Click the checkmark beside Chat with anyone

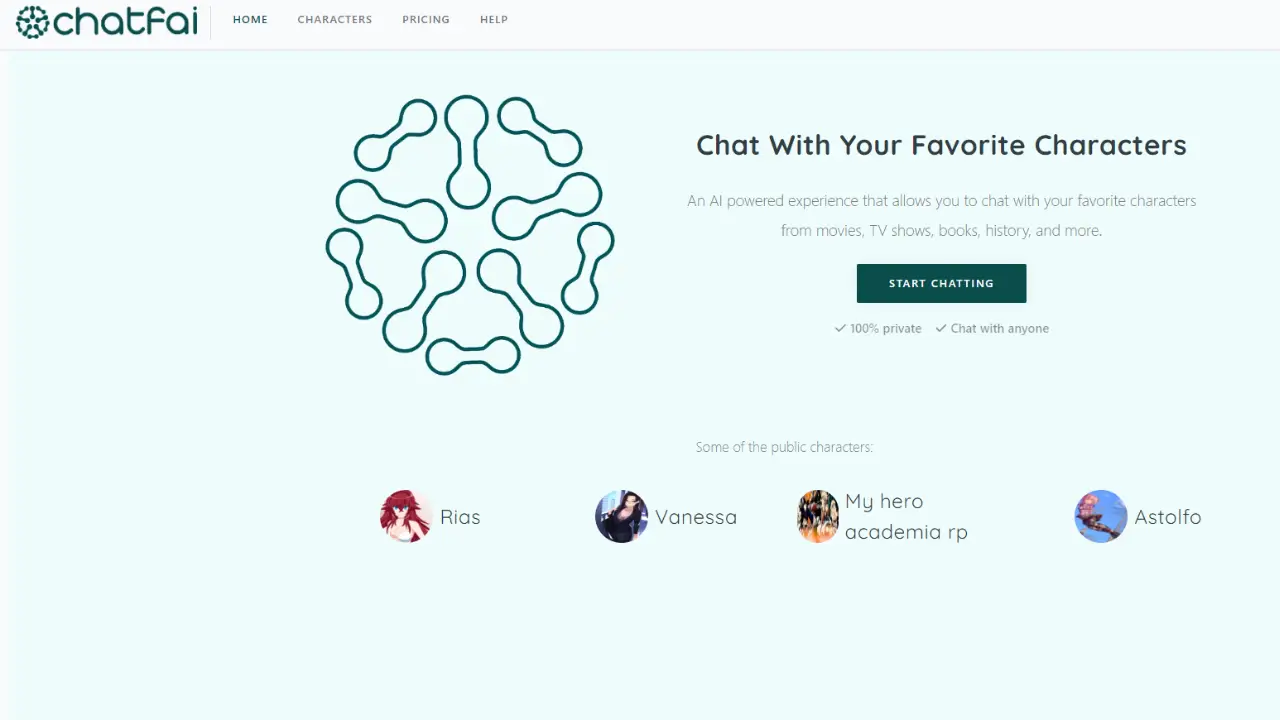coord(941,328)
